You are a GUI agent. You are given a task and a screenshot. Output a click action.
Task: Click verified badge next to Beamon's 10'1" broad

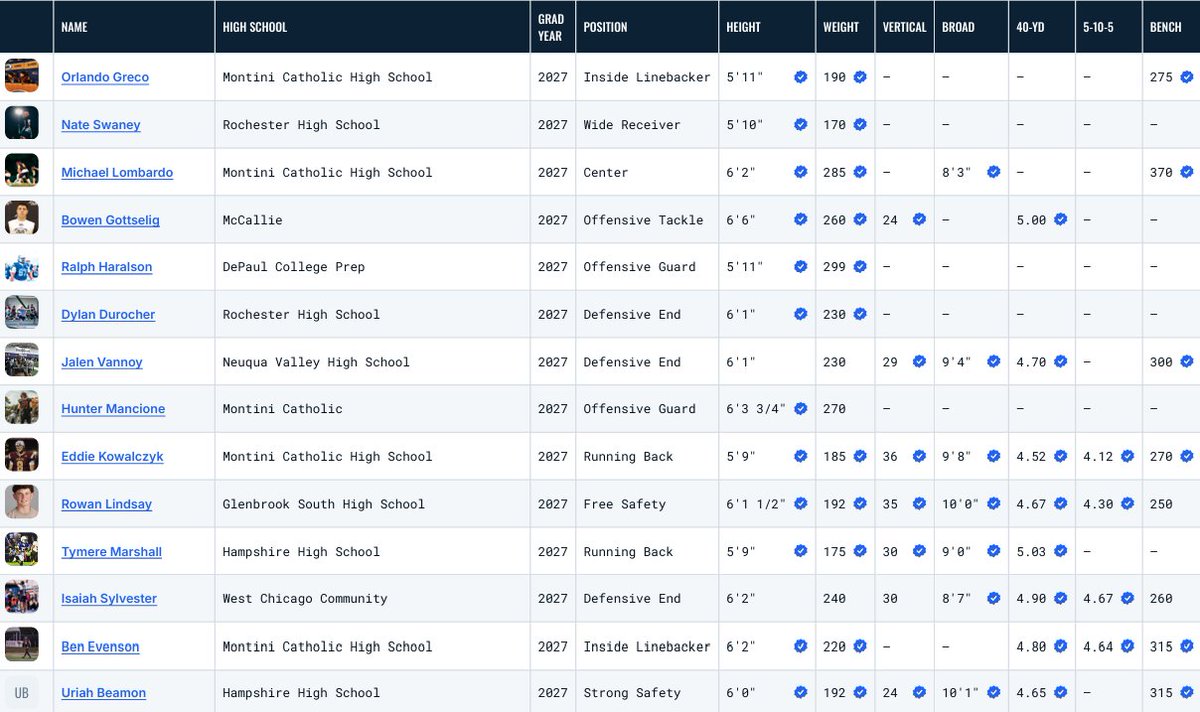994,693
